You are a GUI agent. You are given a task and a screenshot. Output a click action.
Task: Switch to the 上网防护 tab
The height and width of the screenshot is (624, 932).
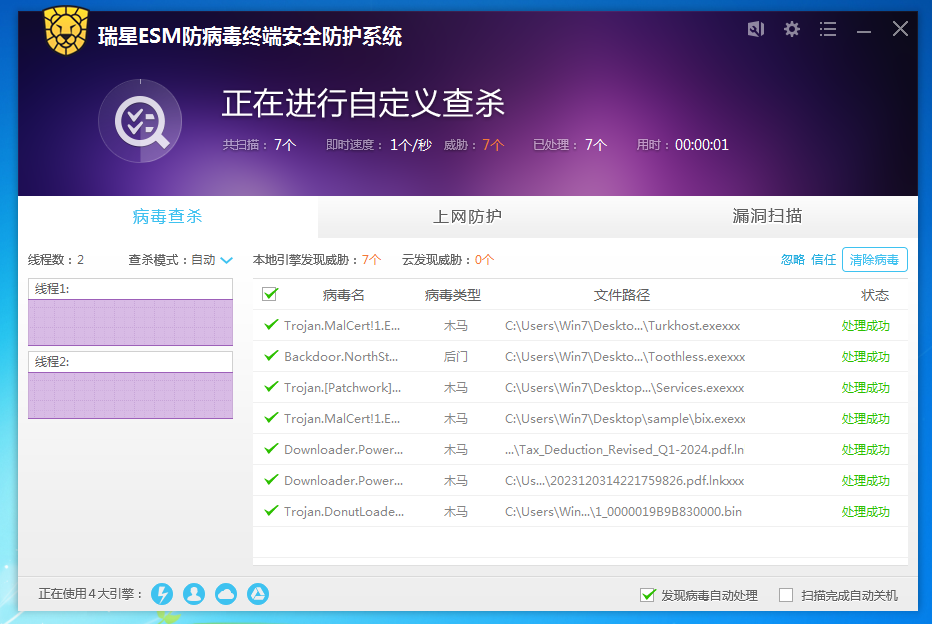(x=467, y=216)
